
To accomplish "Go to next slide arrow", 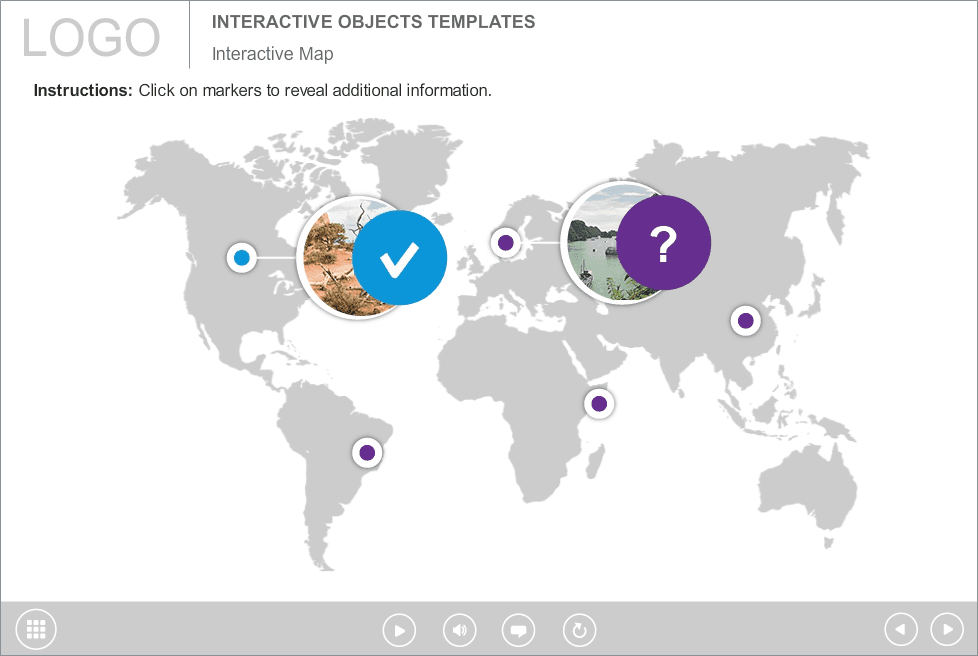I will tap(947, 629).
